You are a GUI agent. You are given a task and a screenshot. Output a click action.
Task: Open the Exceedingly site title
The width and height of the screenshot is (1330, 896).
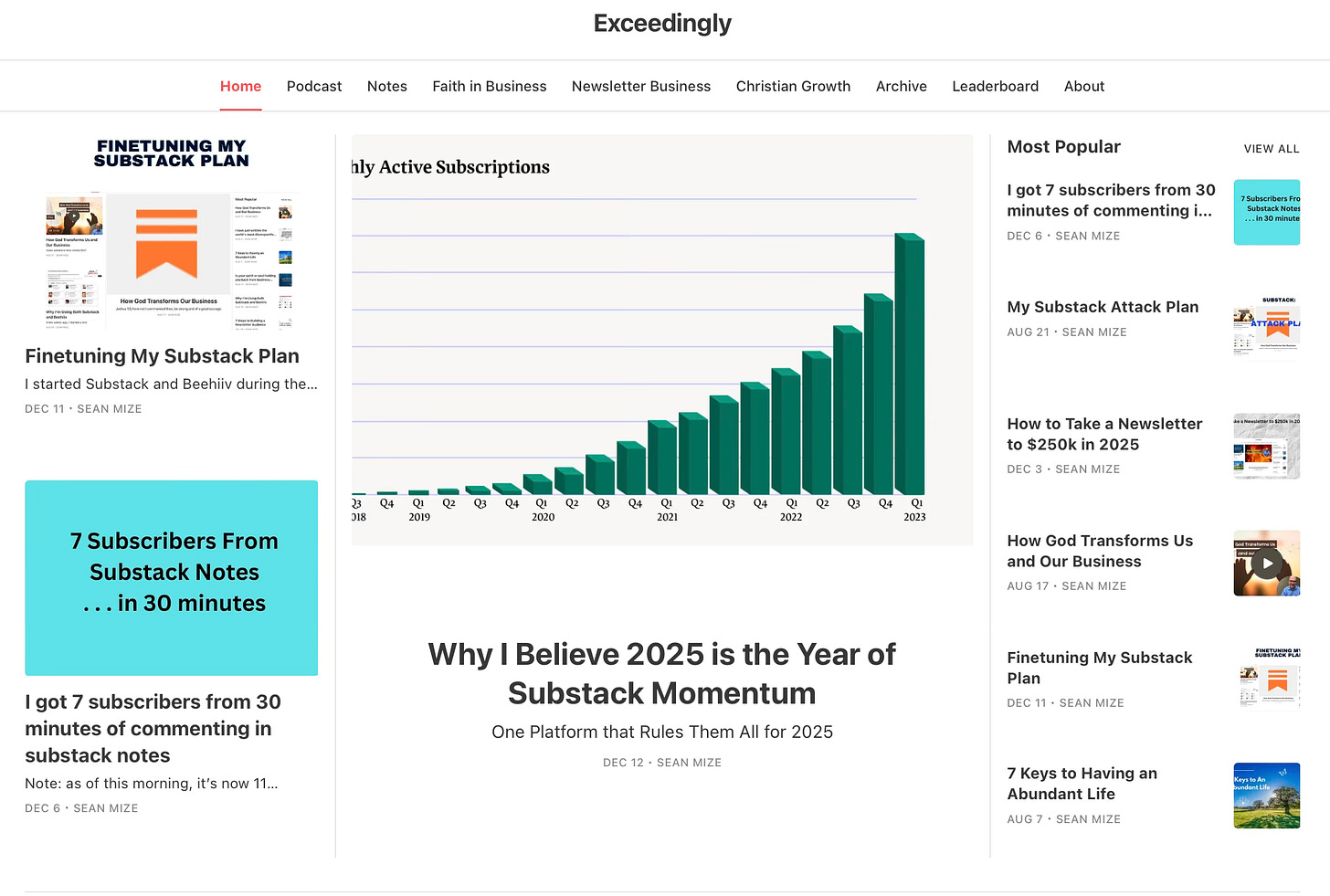tap(662, 24)
